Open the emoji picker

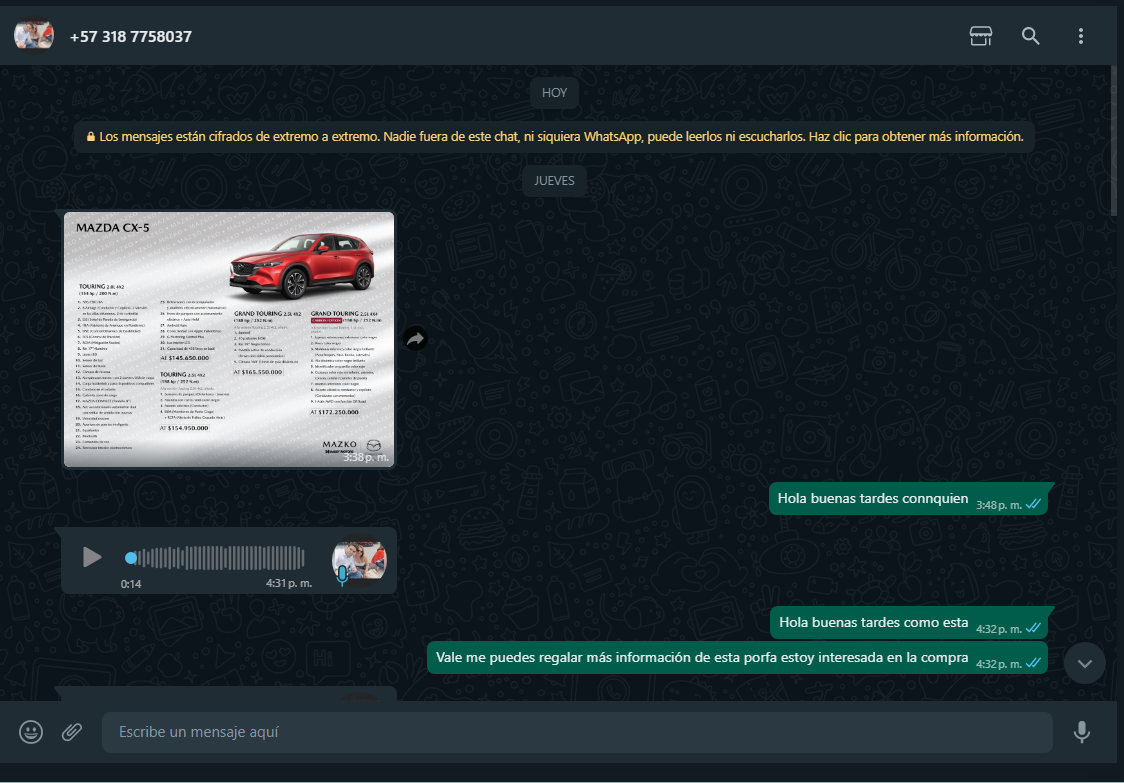coord(31,732)
